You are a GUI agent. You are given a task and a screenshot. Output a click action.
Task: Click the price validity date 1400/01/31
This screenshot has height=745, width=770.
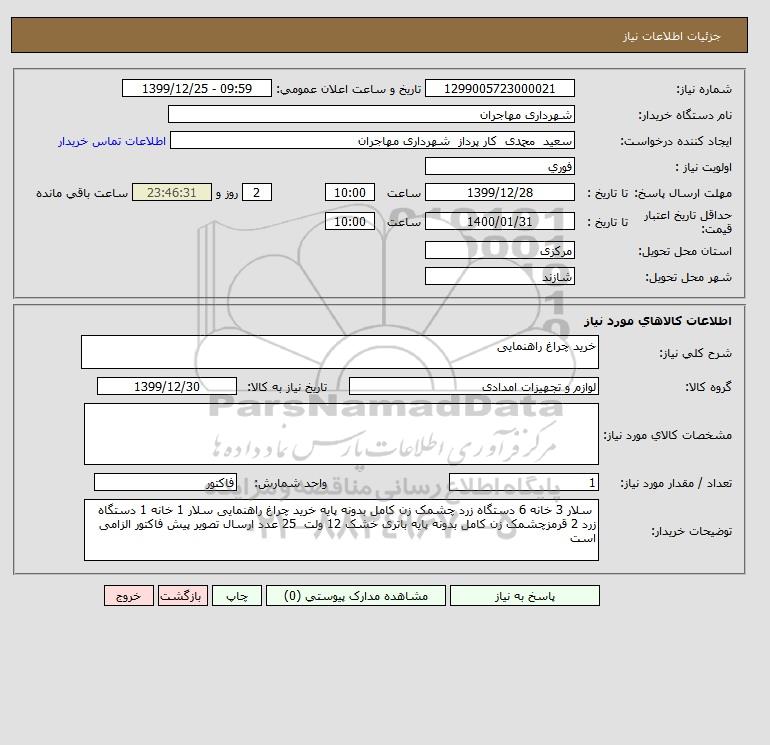pyautogui.click(x=499, y=221)
